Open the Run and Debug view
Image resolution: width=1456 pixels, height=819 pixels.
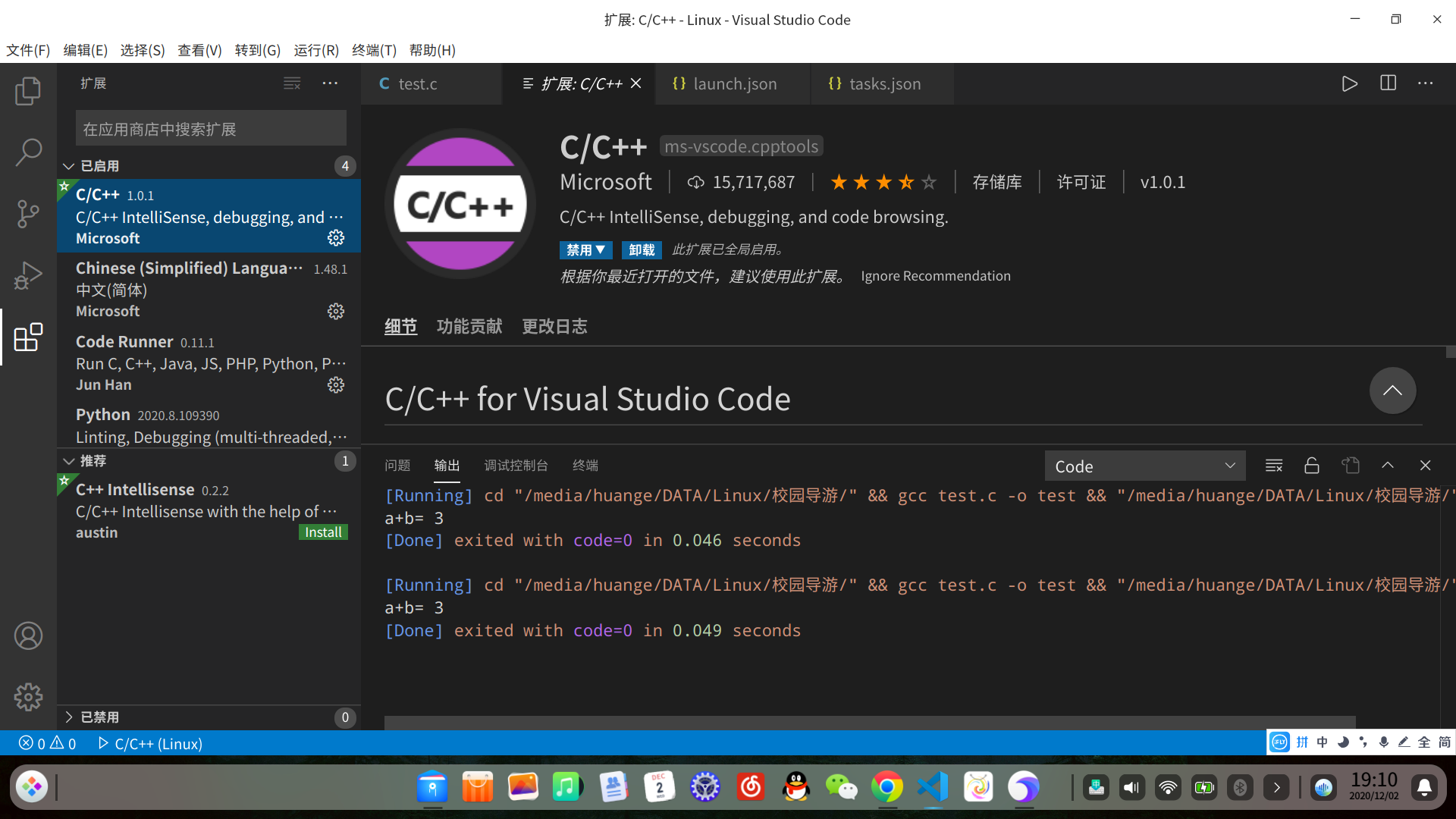(28, 275)
